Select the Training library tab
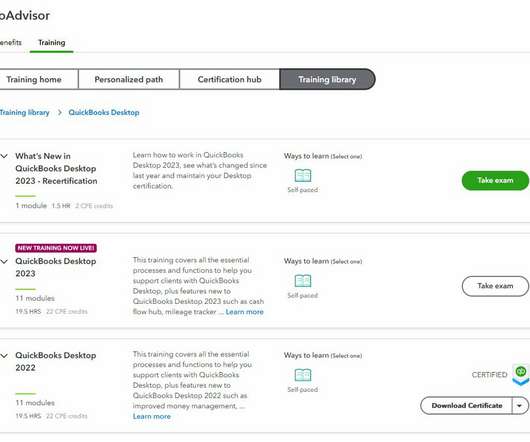530x442 pixels. (x=327, y=79)
